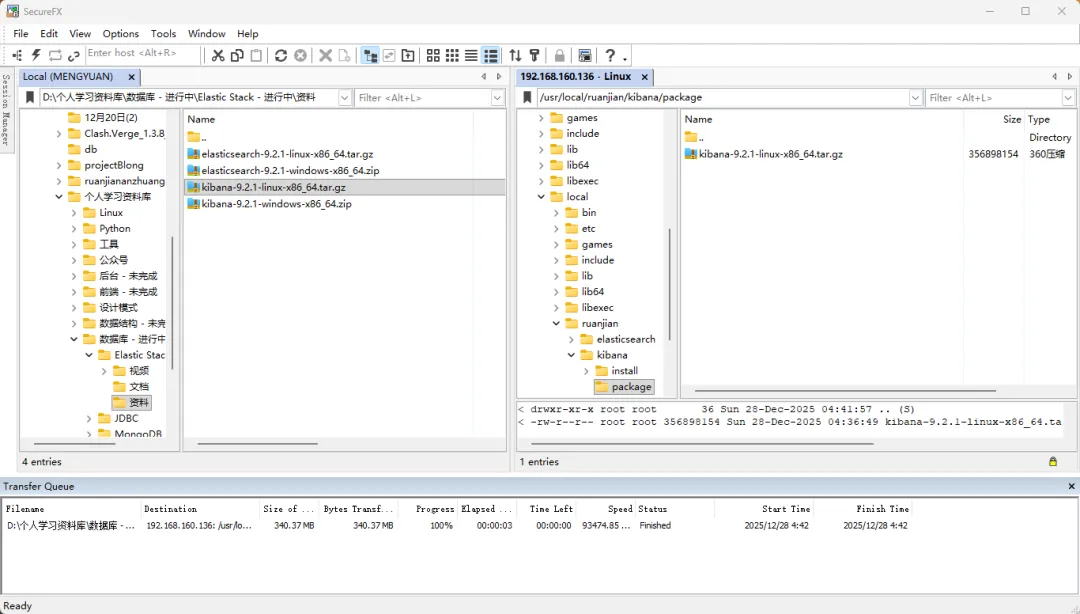1080x614 pixels.
Task: Click the Properties page icon after Delete
Action: (x=344, y=55)
